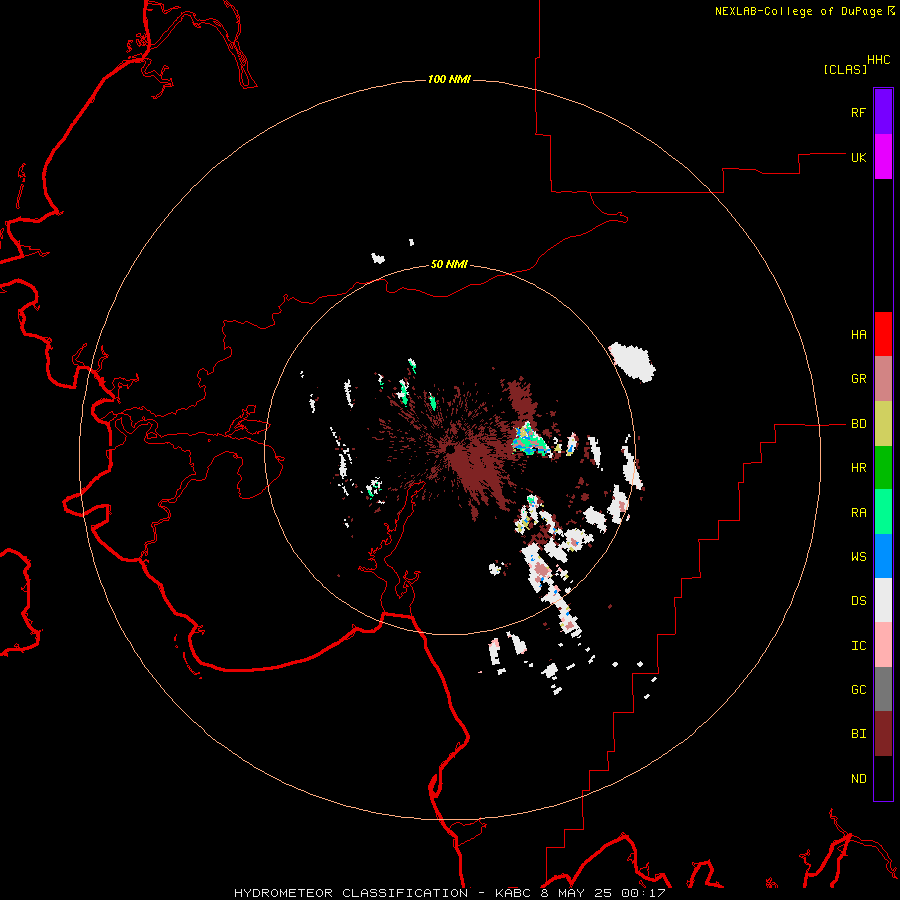Click the HHC product label

coord(878,59)
